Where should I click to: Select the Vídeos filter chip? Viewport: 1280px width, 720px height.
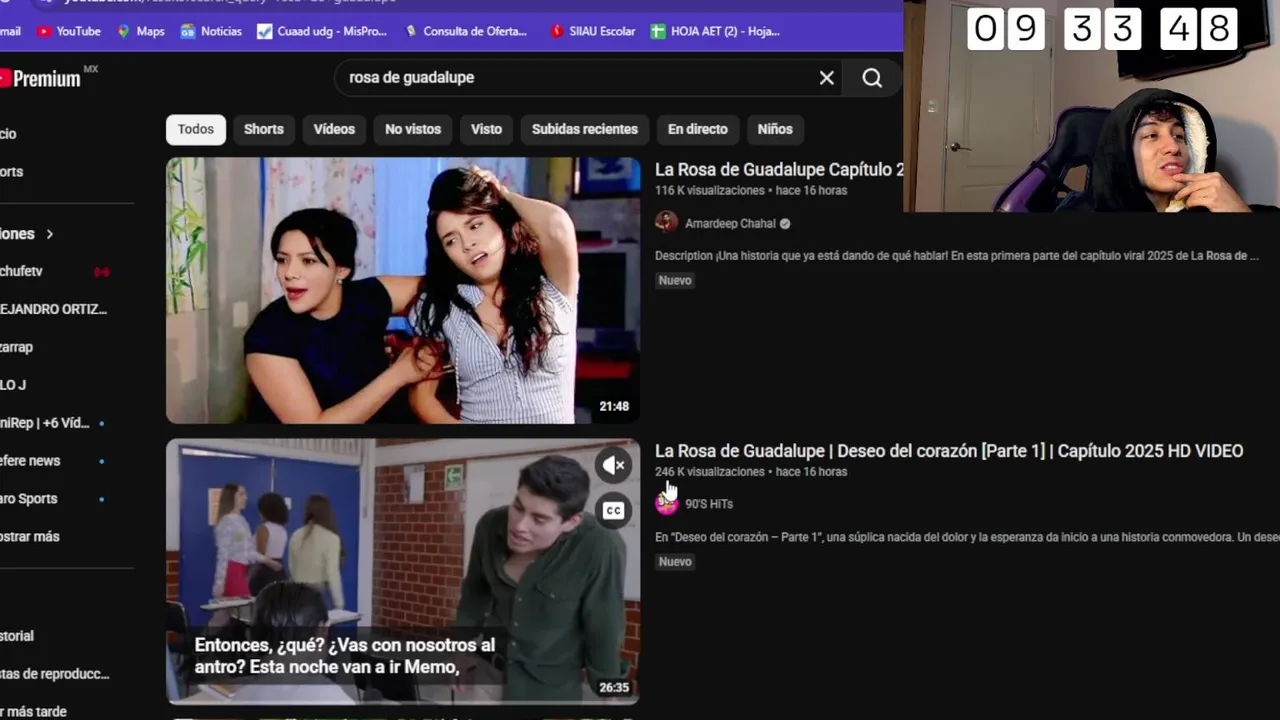click(334, 129)
